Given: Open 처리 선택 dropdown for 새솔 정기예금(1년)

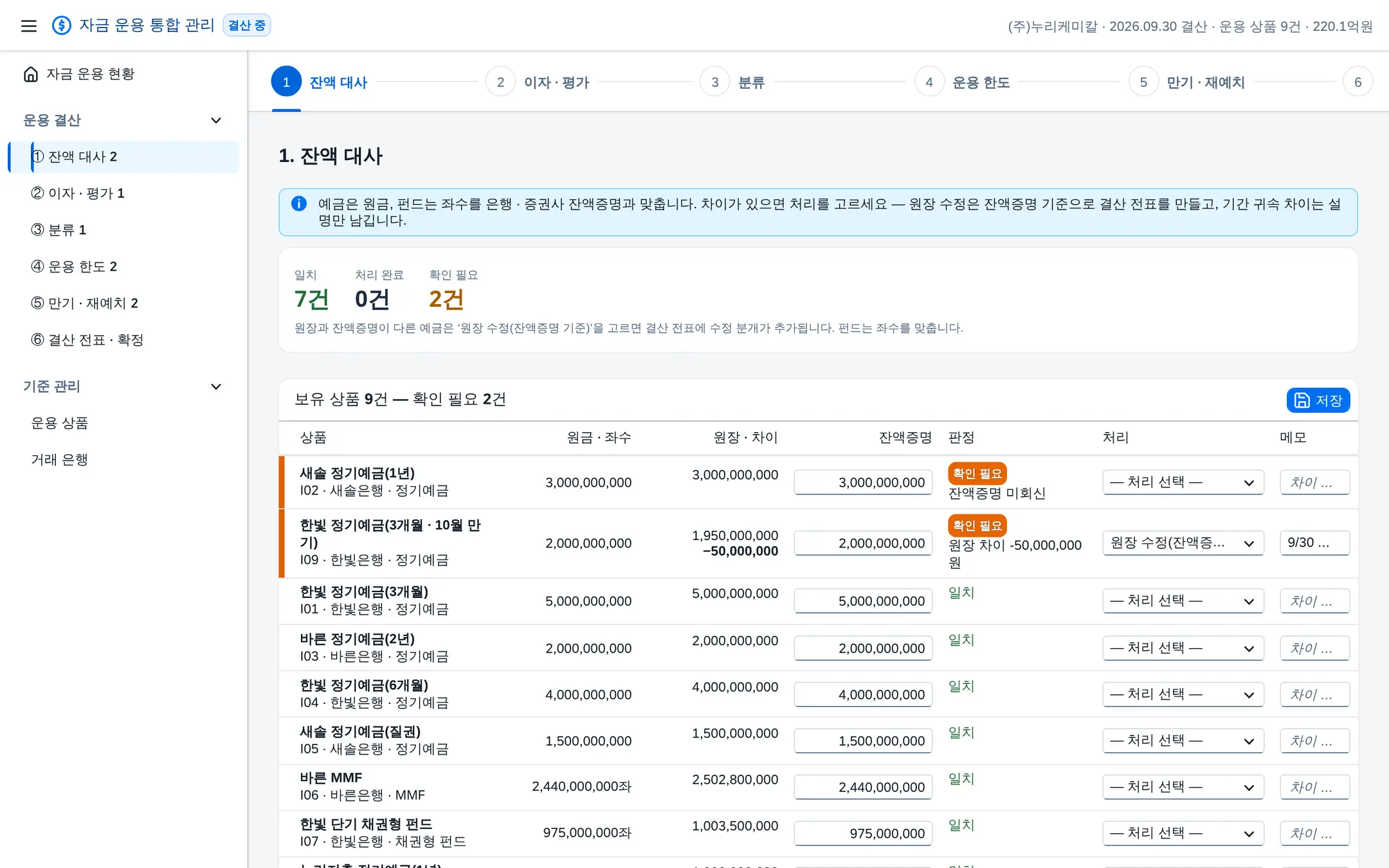Looking at the screenshot, I should (x=1183, y=482).
